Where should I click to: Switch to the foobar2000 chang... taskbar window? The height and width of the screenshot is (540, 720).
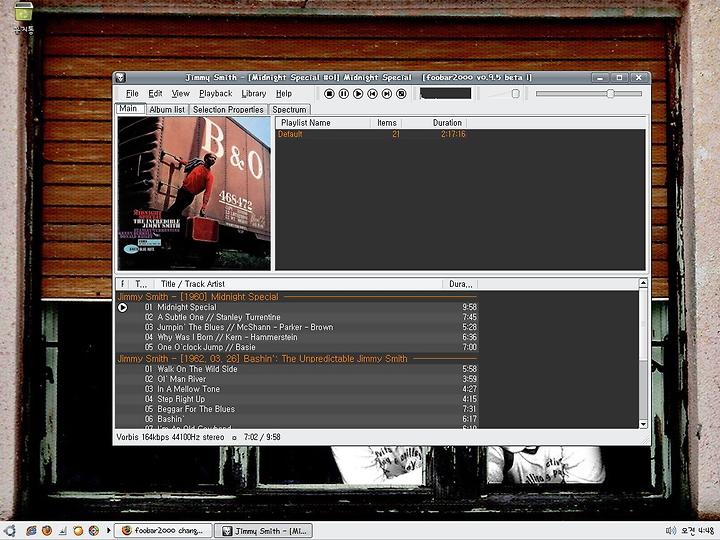(x=163, y=531)
